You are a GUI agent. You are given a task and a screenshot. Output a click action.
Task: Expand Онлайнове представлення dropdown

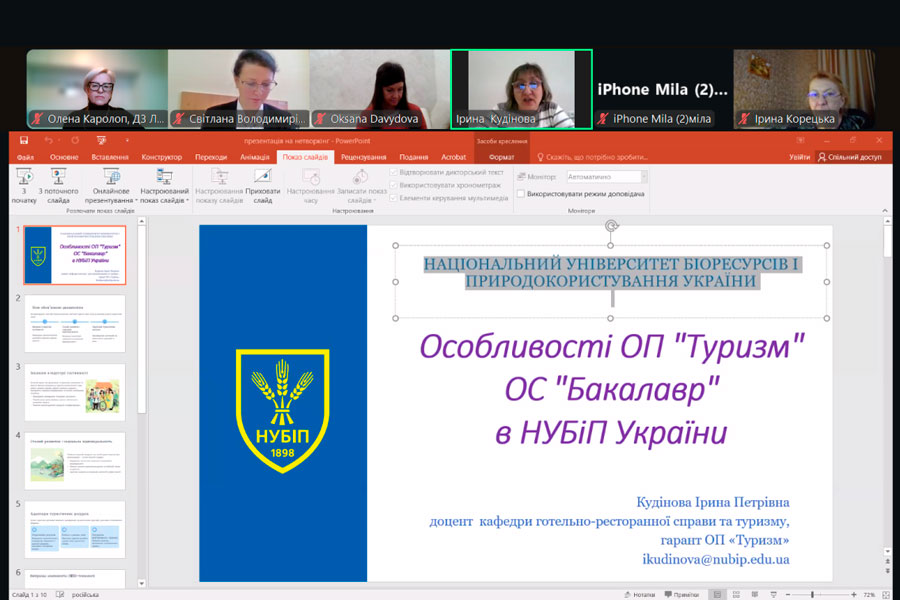pyautogui.click(x=111, y=196)
